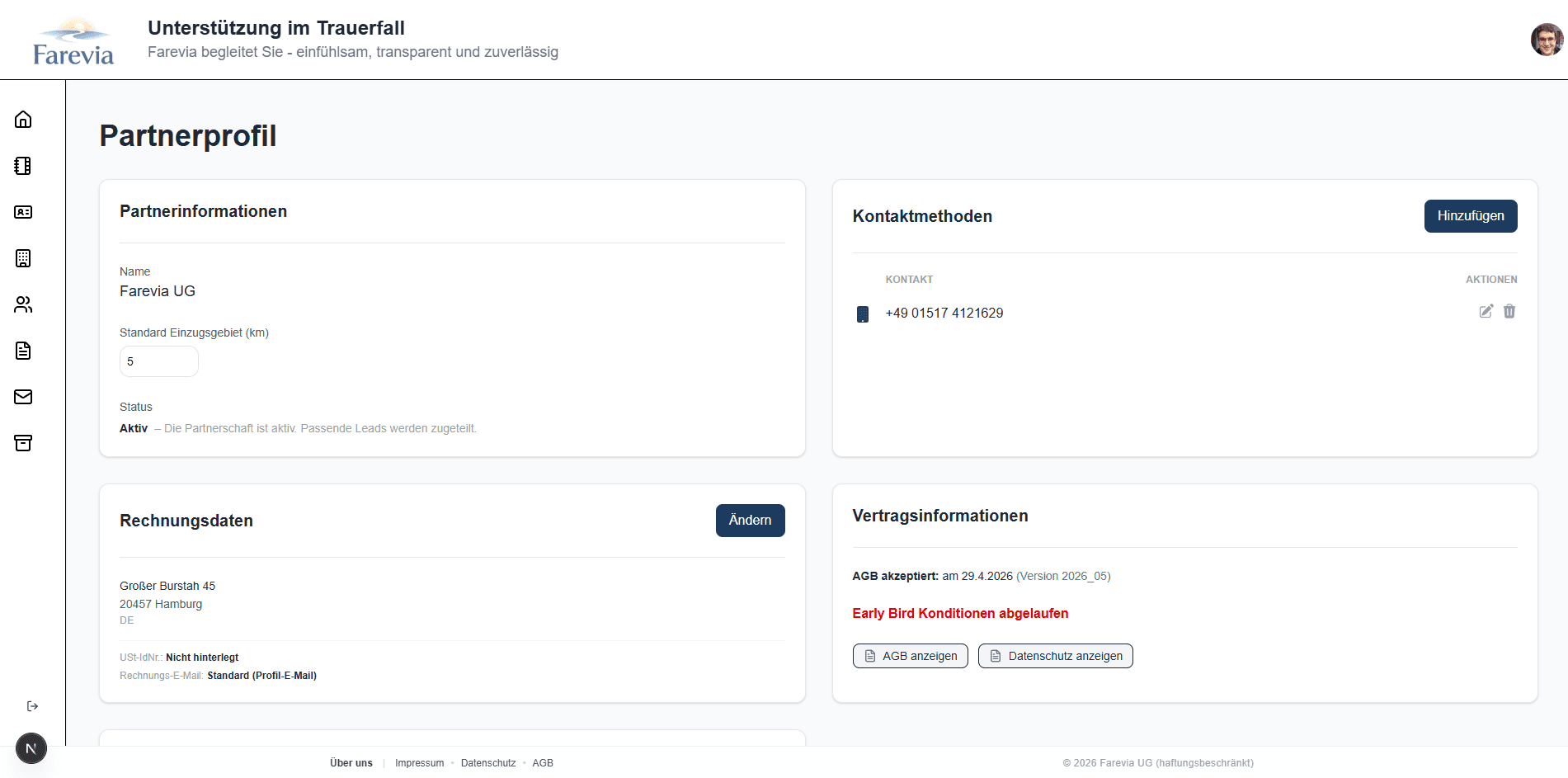The image size is (1568, 778).
Task: Open the archive box icon in the sidebar
Action: coord(23,443)
